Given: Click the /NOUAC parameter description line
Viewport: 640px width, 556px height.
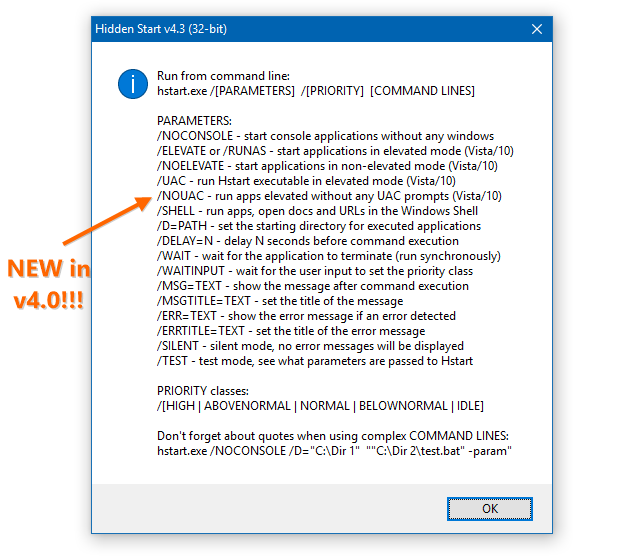Looking at the screenshot, I should (329, 196).
